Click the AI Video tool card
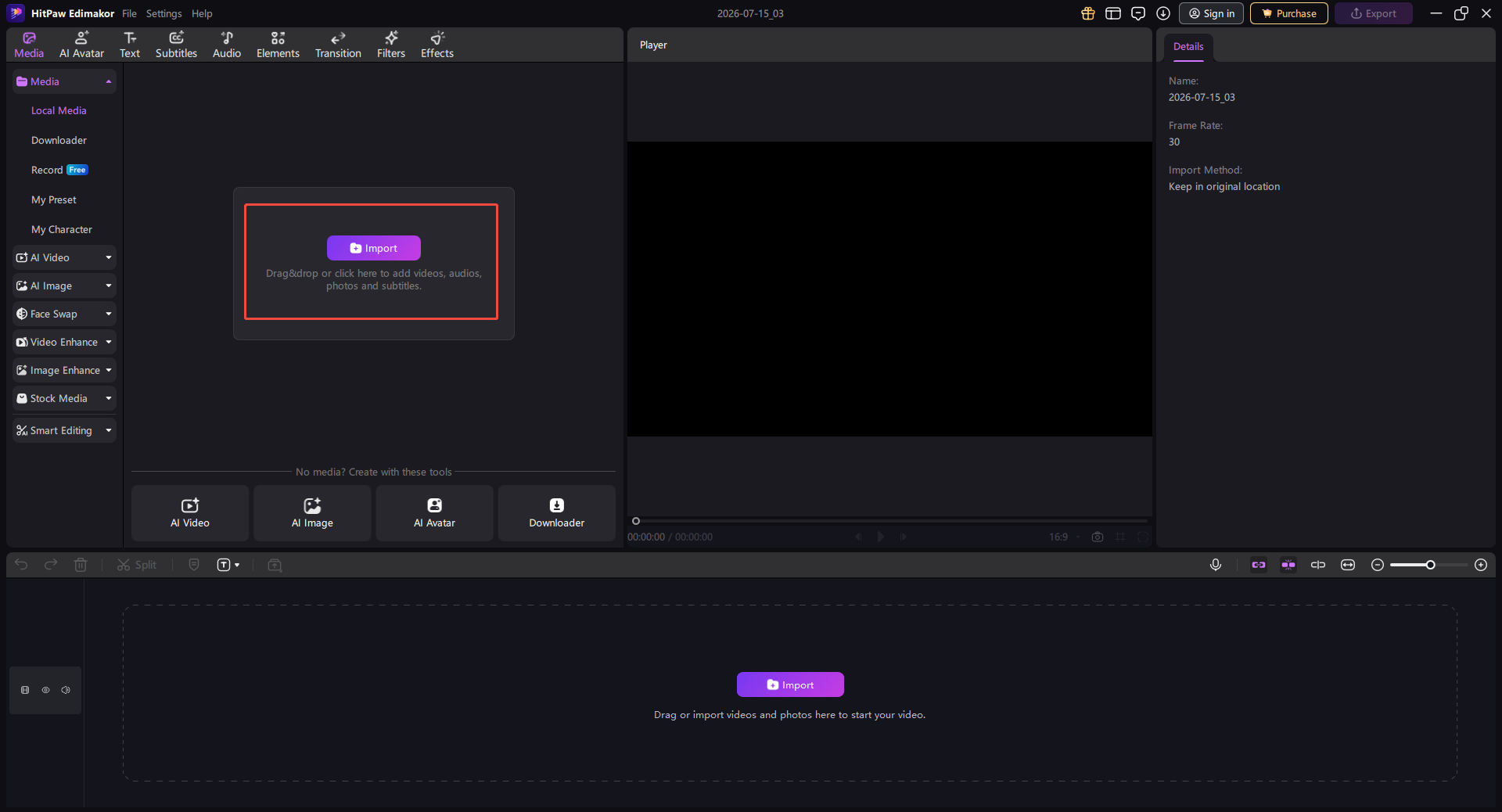 click(190, 512)
